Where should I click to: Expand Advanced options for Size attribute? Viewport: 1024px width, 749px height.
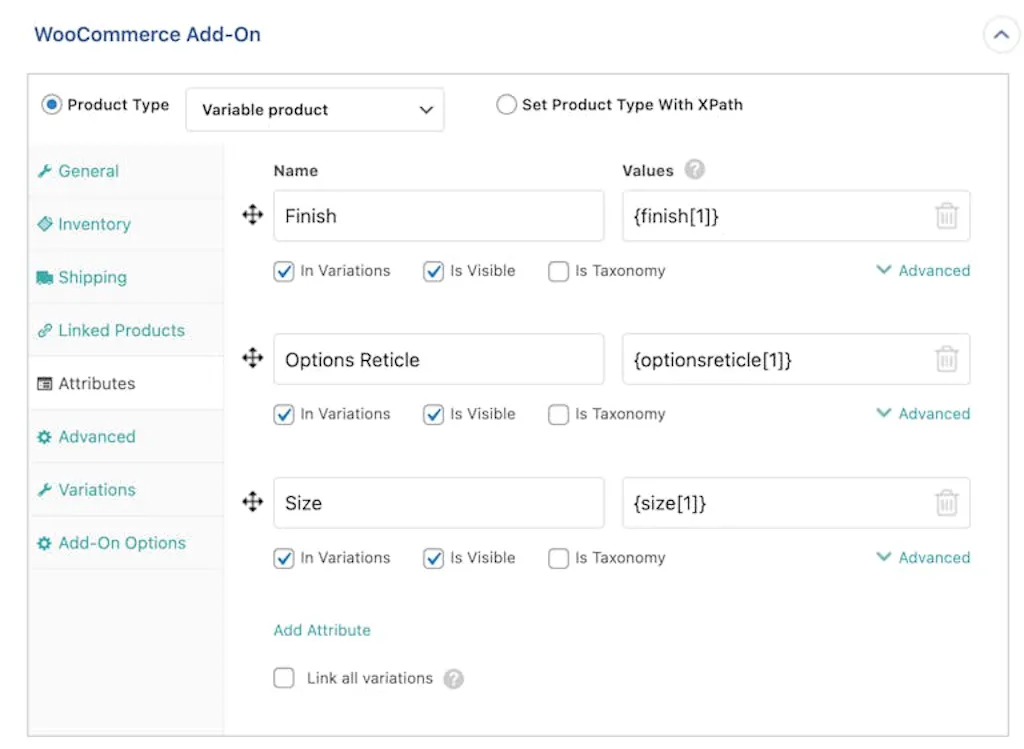(x=923, y=558)
